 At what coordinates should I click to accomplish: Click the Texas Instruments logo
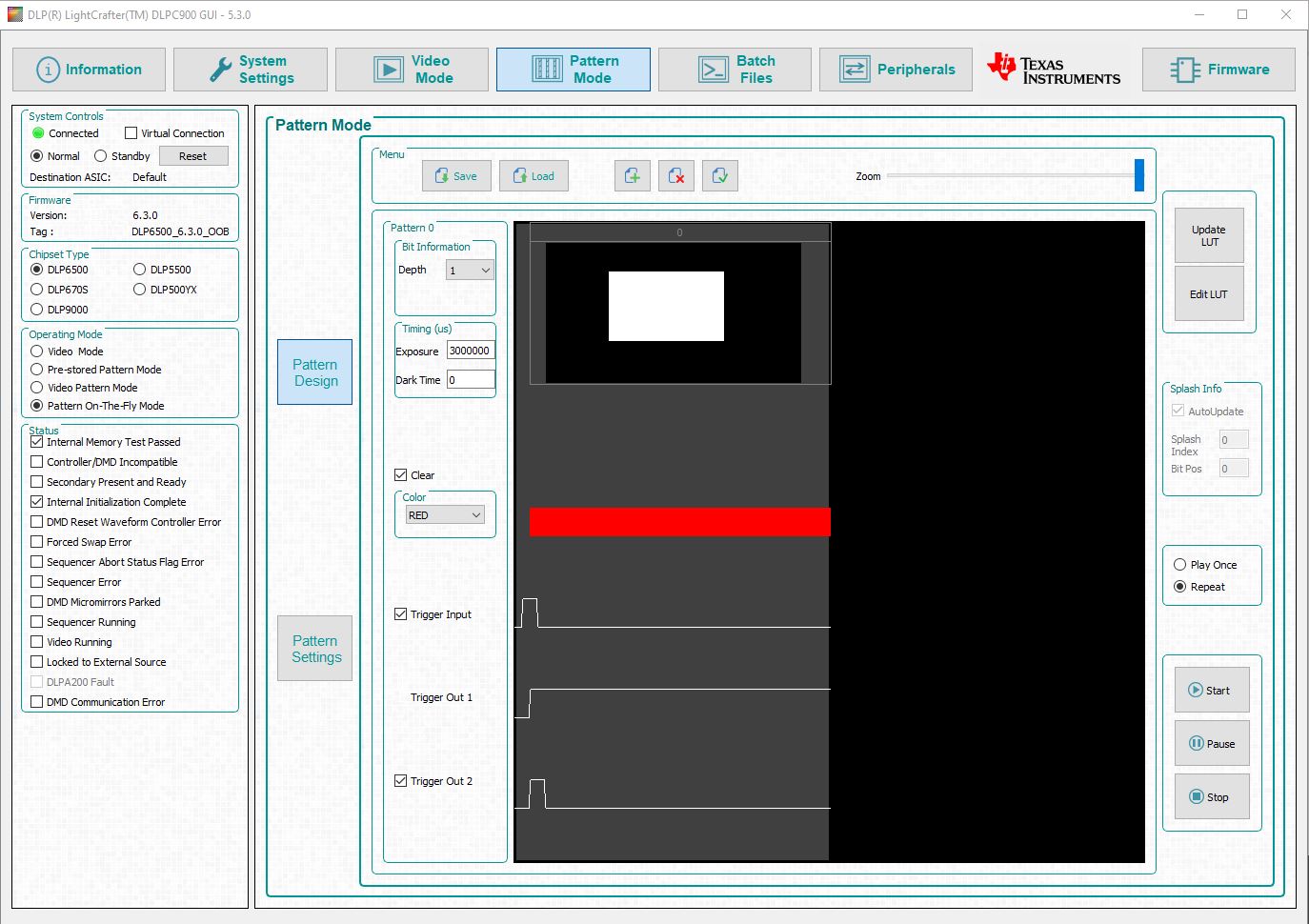pyautogui.click(x=1054, y=69)
